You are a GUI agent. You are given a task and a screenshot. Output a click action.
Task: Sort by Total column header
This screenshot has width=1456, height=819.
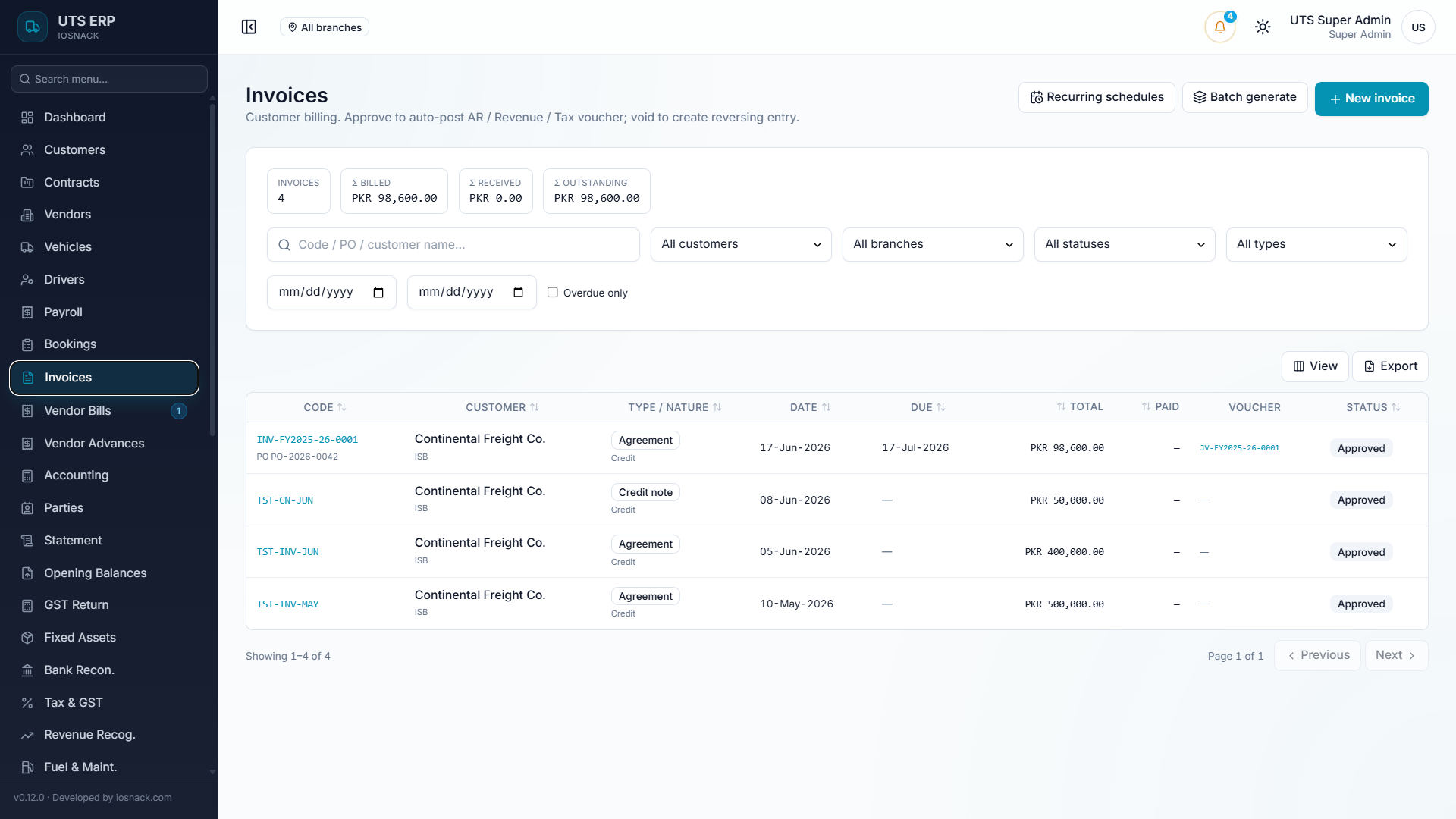click(x=1080, y=407)
